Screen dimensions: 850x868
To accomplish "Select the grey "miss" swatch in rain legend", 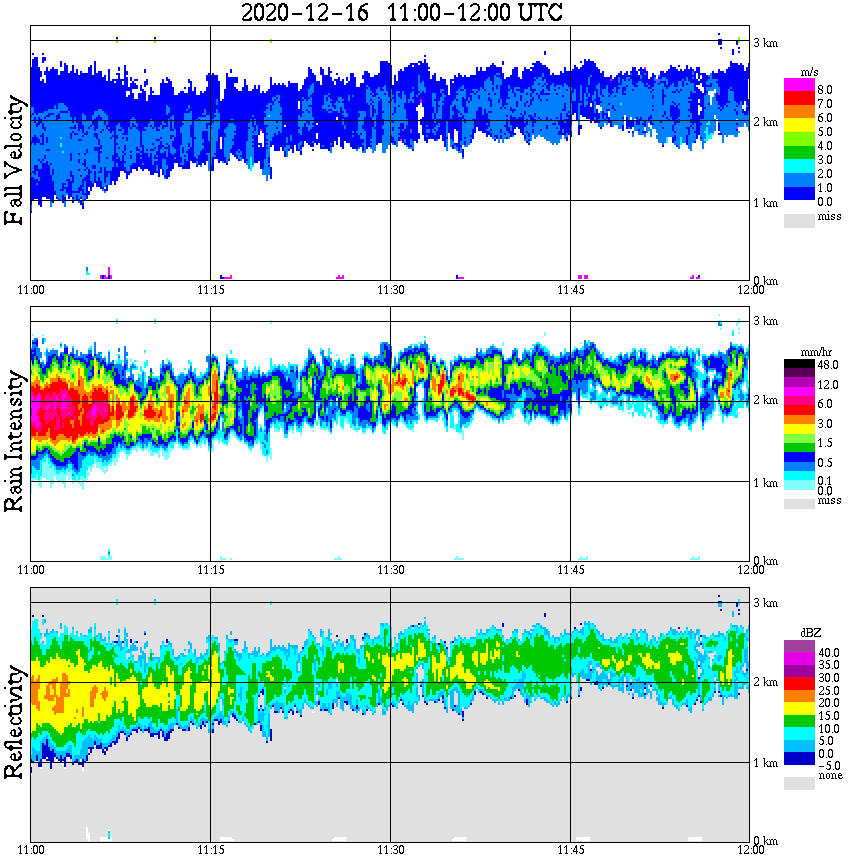I will pos(800,504).
